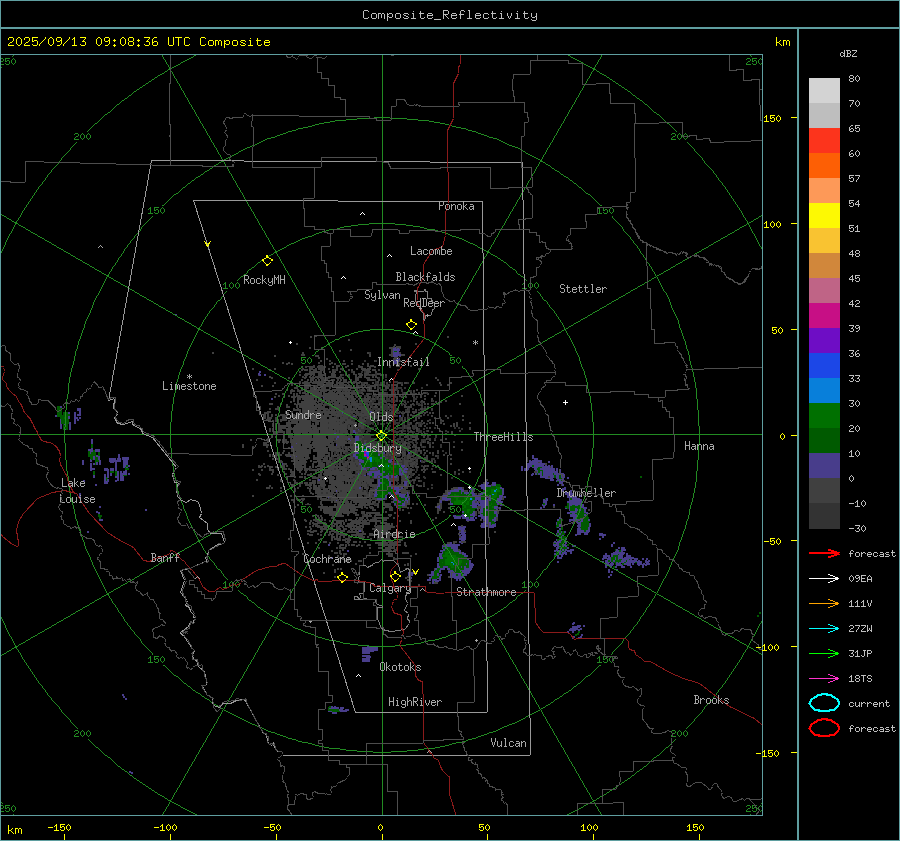Click the Lacombe city label

(x=431, y=251)
